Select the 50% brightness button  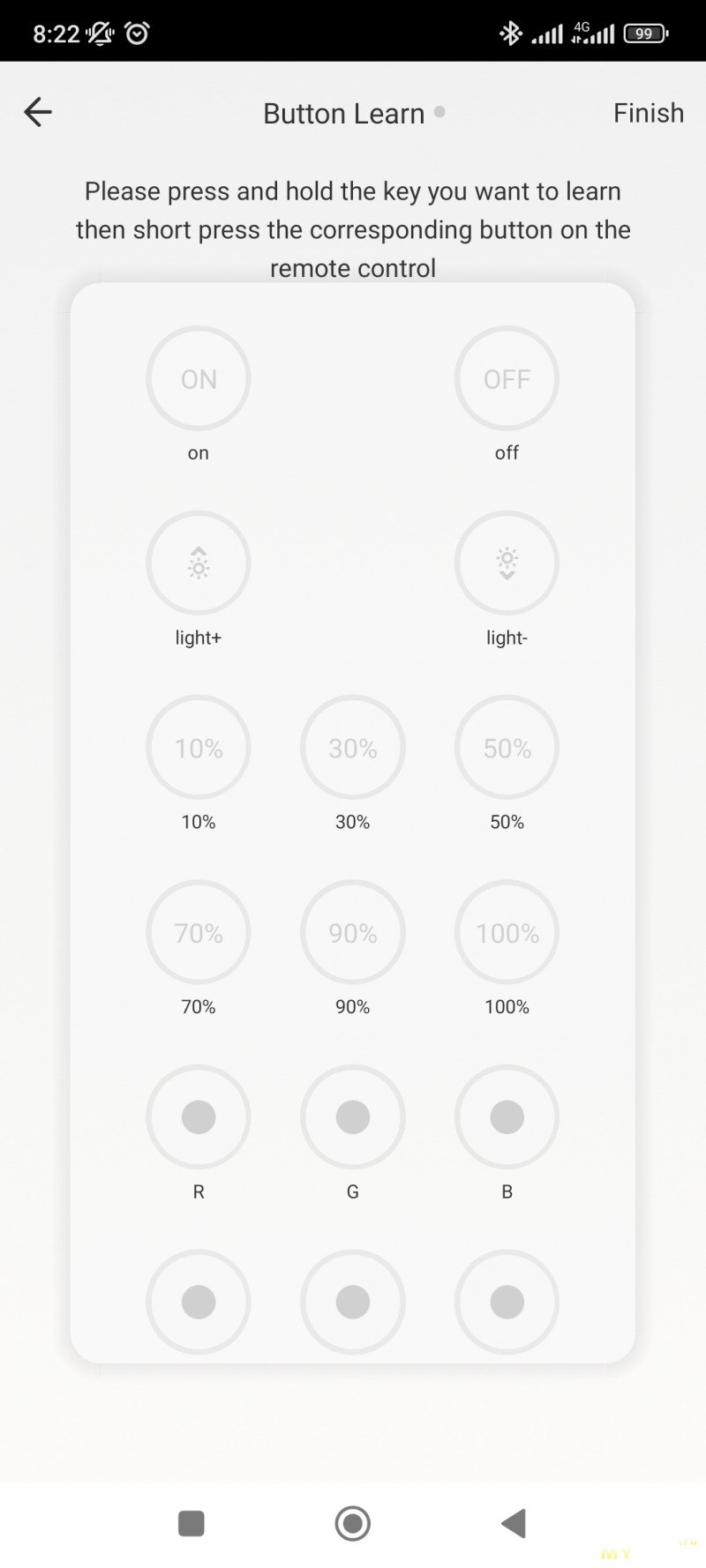[x=507, y=748]
